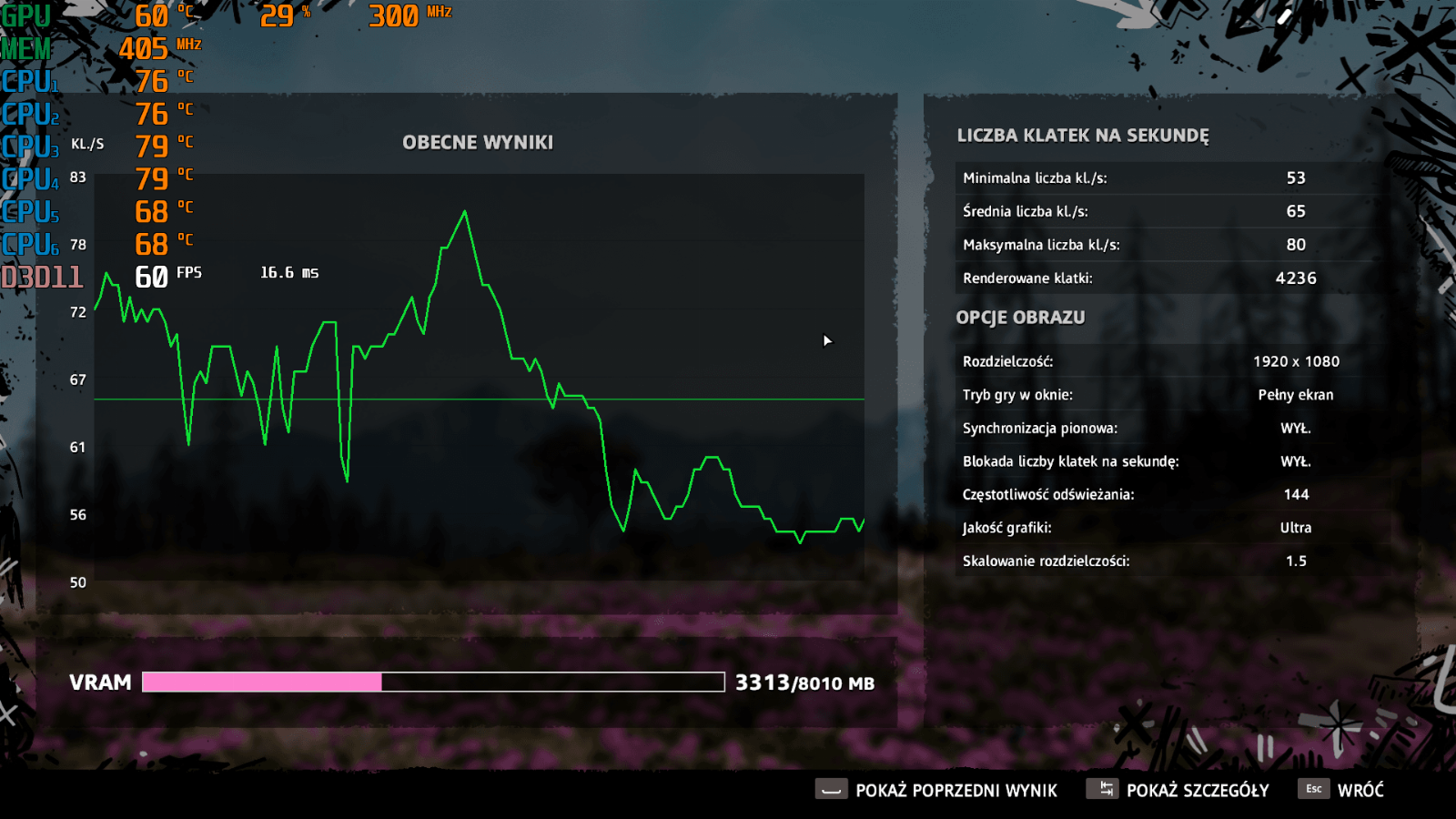The image size is (1456, 819).
Task: Click the MEM 405 MHz overlay reading
Action: [160, 48]
